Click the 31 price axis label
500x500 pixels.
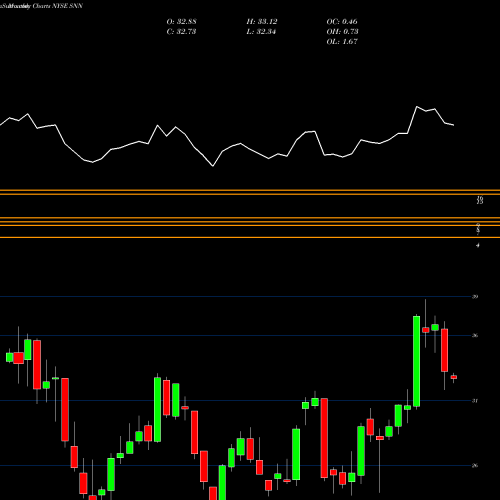tap(475, 401)
